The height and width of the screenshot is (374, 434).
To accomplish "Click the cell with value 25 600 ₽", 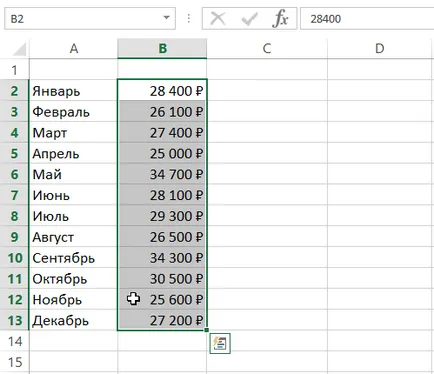I will (162, 299).
